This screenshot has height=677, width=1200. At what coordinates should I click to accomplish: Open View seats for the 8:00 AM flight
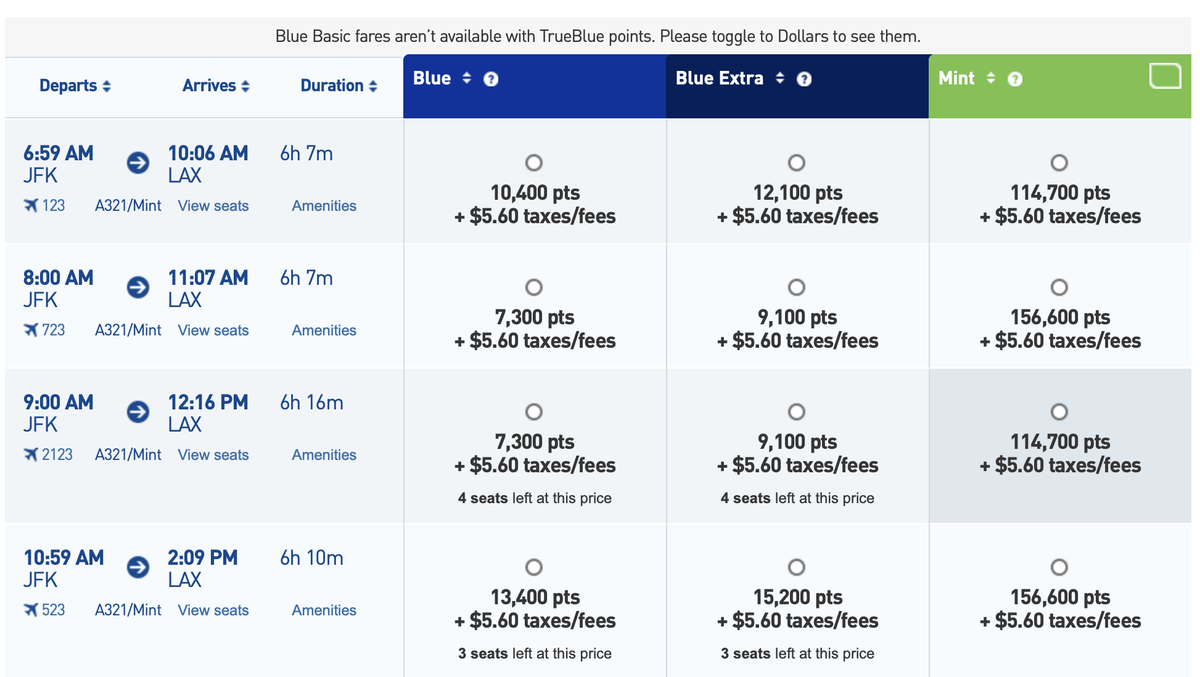click(213, 330)
